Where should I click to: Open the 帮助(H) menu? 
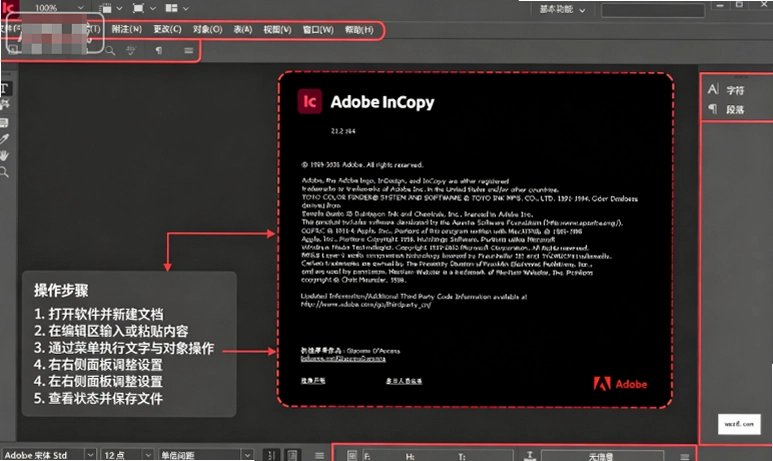click(x=359, y=30)
